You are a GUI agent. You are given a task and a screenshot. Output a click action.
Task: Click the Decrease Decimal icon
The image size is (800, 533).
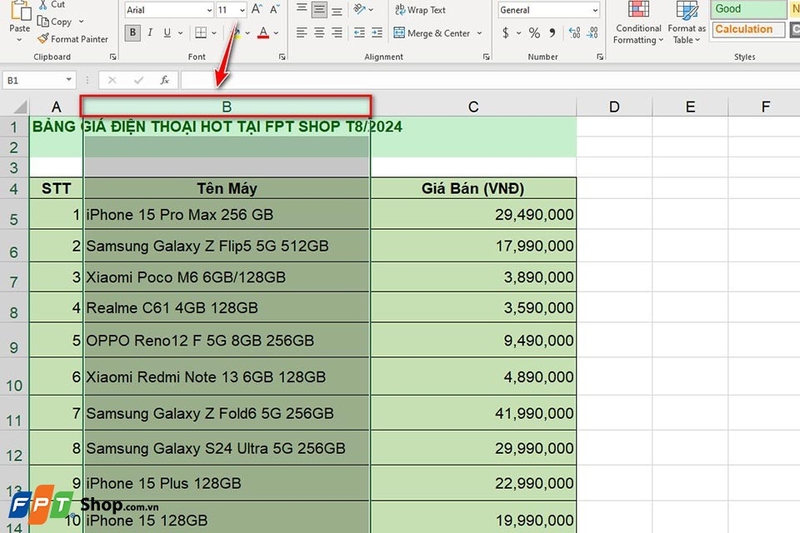[592, 33]
